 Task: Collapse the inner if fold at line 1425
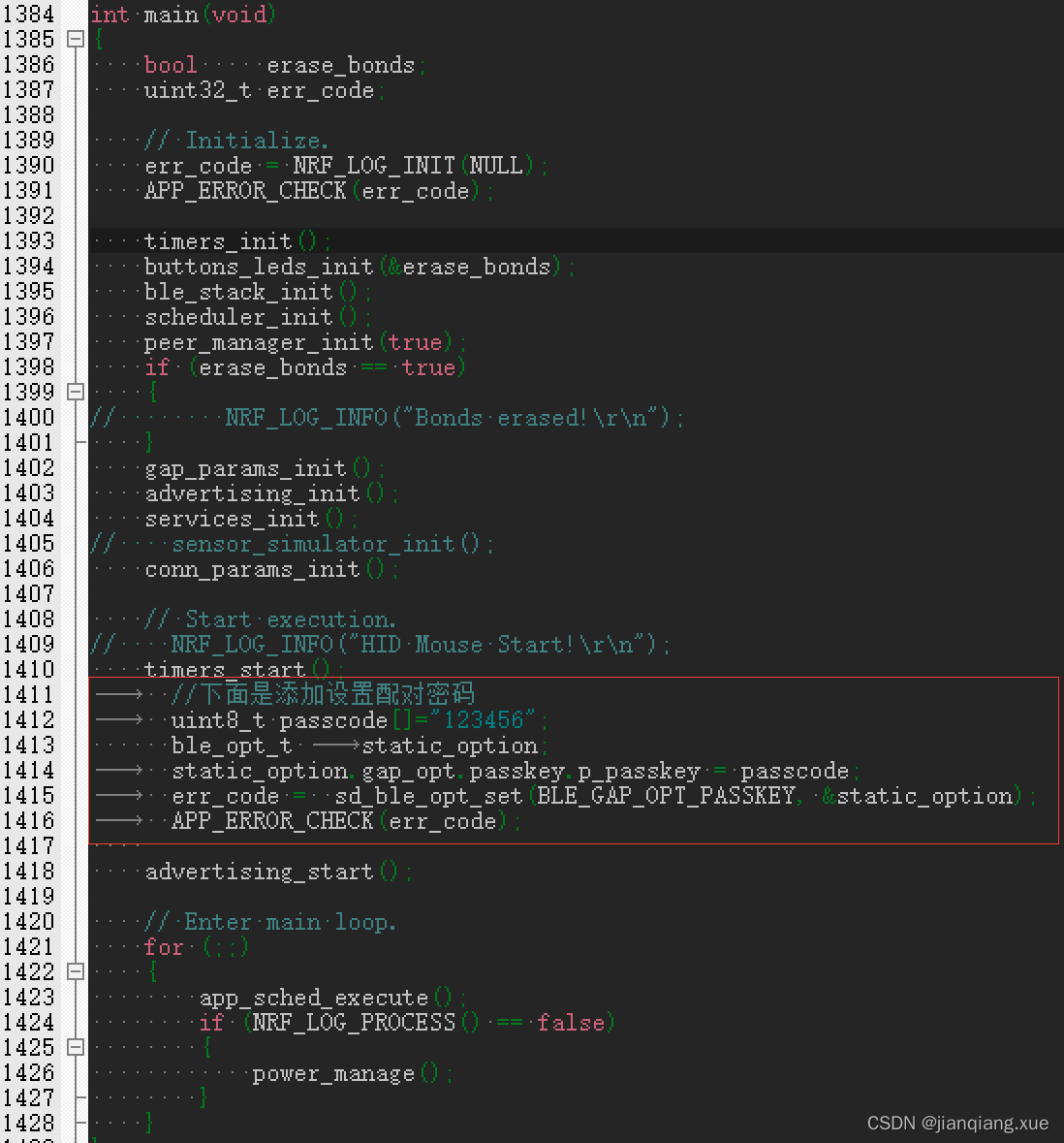[x=76, y=1047]
